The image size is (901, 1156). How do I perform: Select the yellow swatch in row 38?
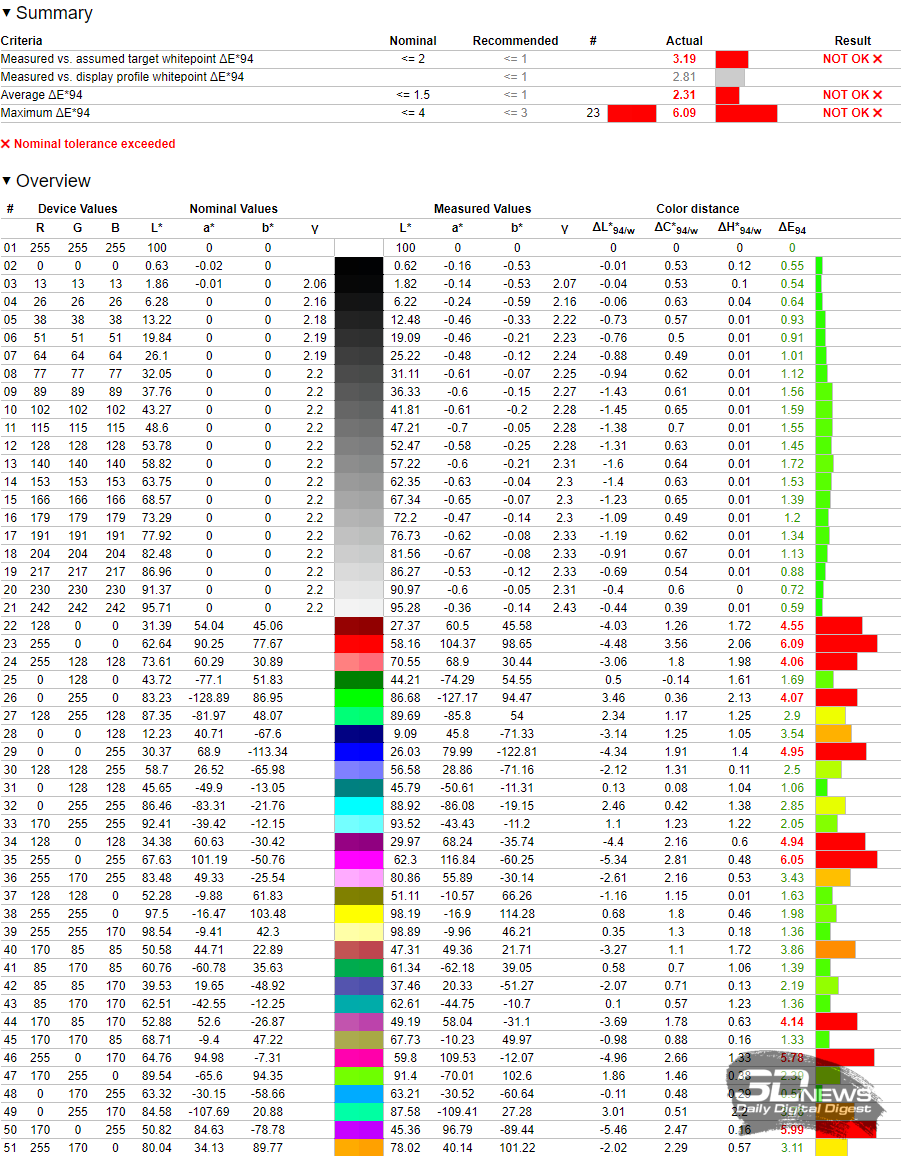point(359,913)
